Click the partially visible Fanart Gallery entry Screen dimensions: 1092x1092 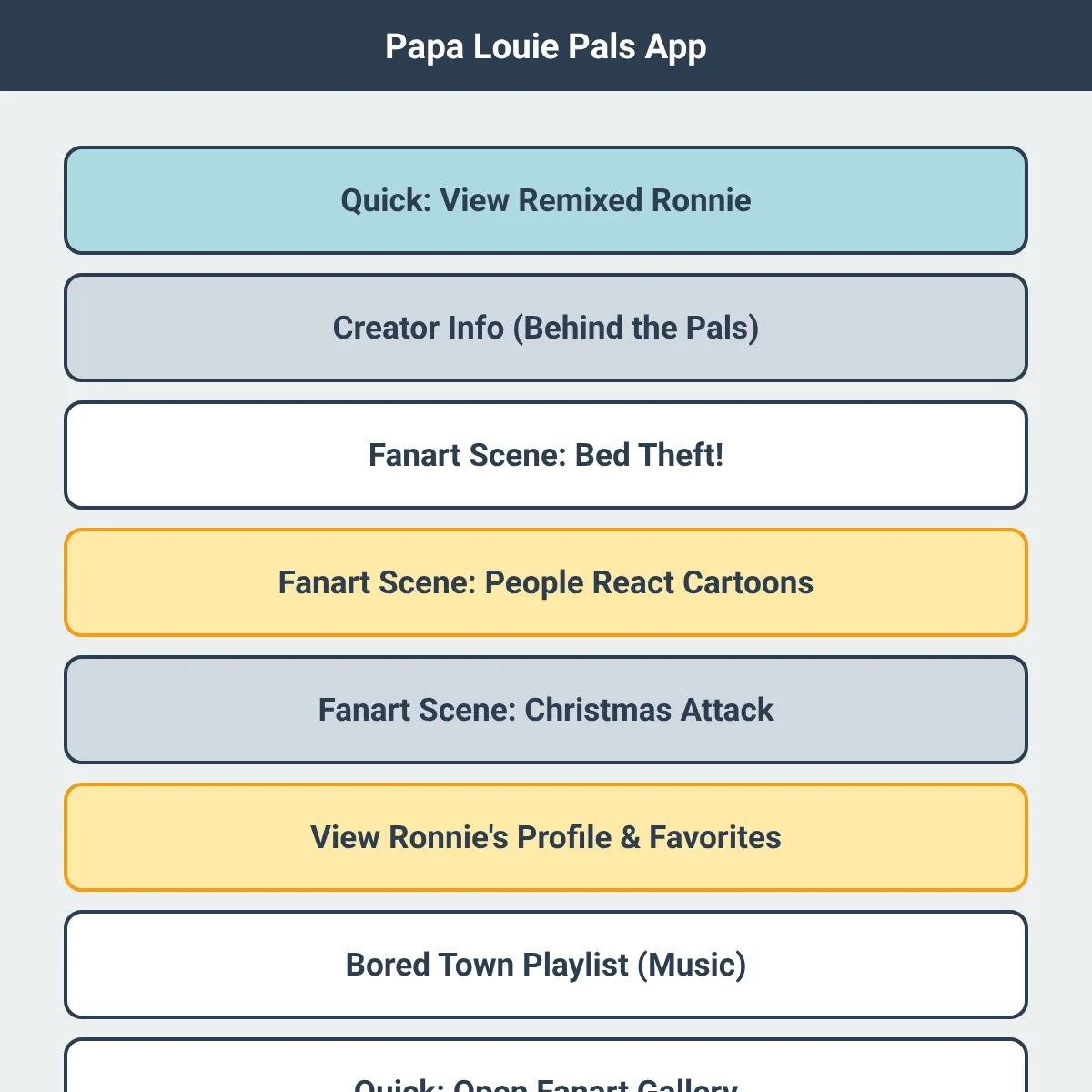click(x=546, y=1066)
